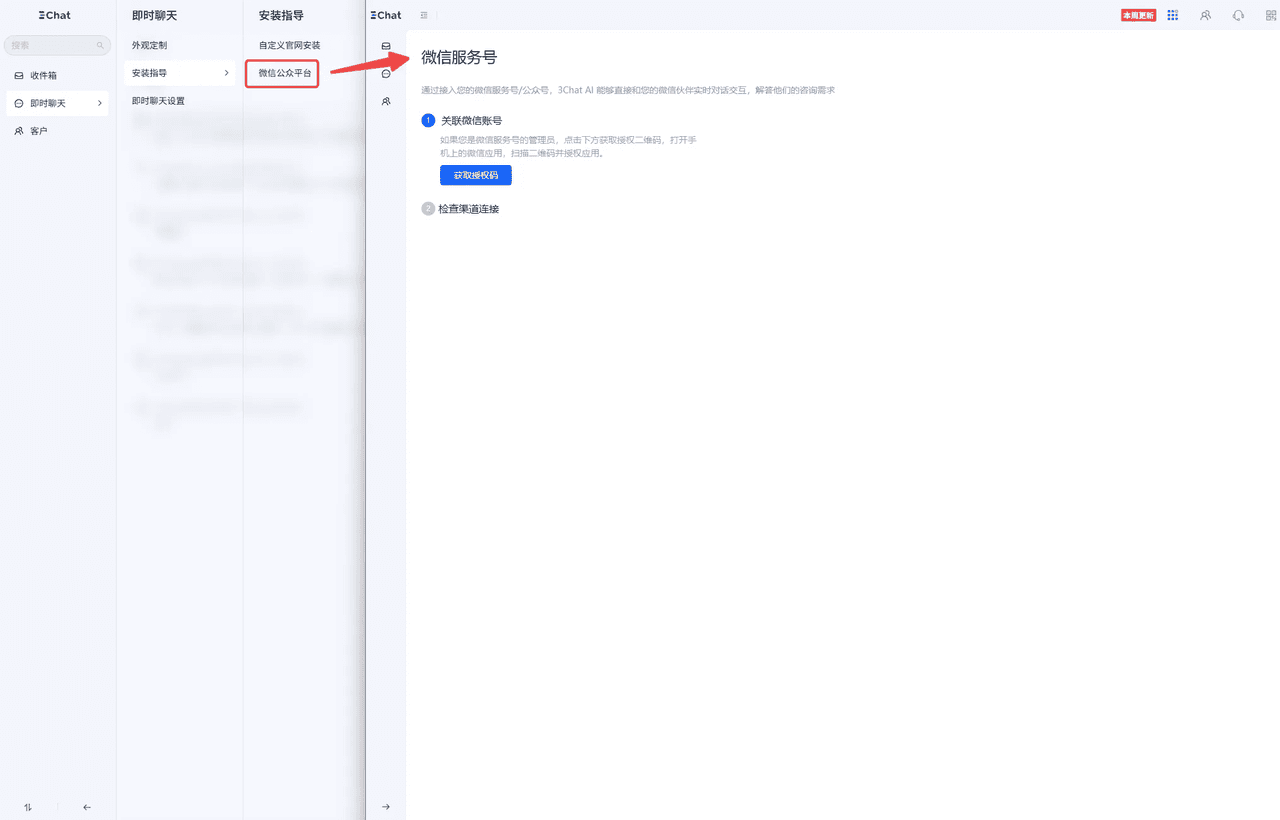
Task: Open the QR code icon at top right
Action: 1271,15
